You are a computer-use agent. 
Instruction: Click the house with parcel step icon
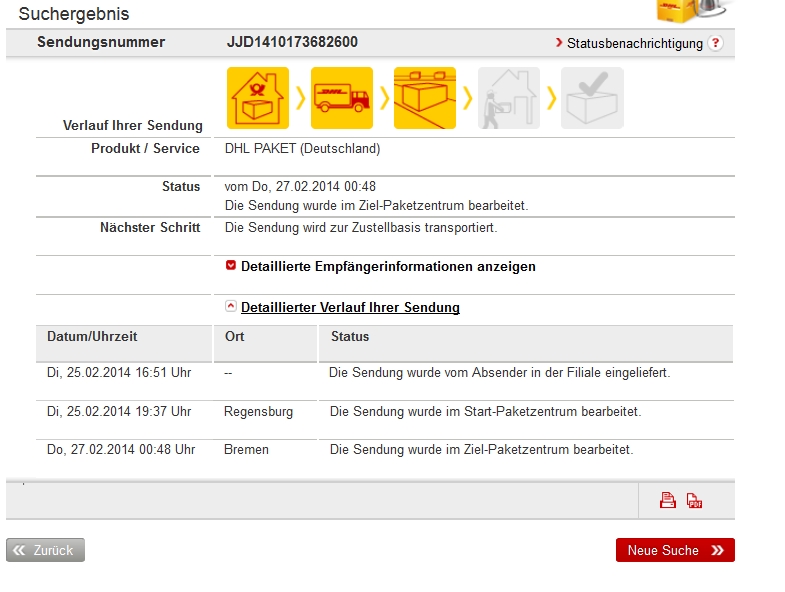pos(258,98)
